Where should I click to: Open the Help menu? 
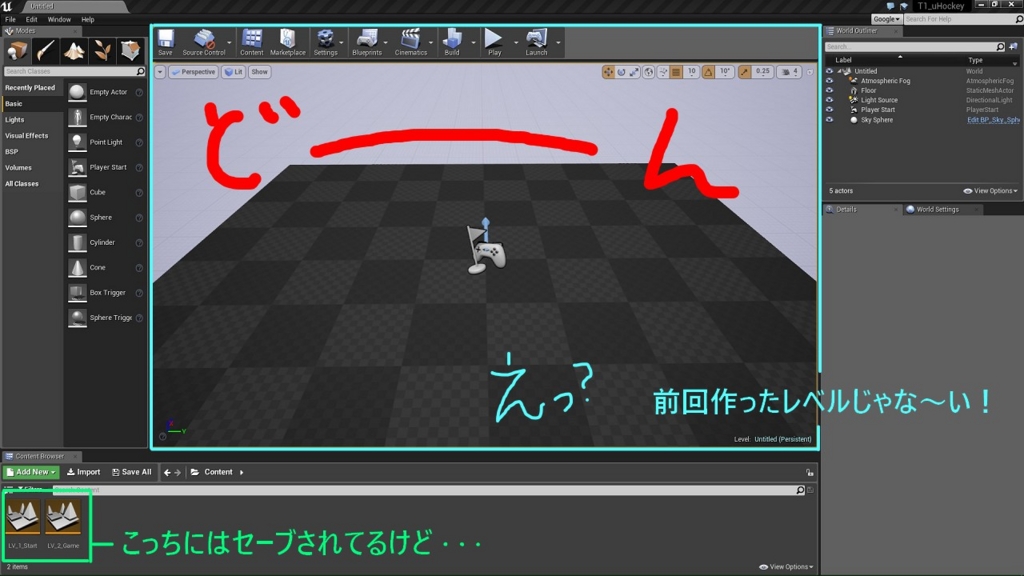click(x=88, y=20)
